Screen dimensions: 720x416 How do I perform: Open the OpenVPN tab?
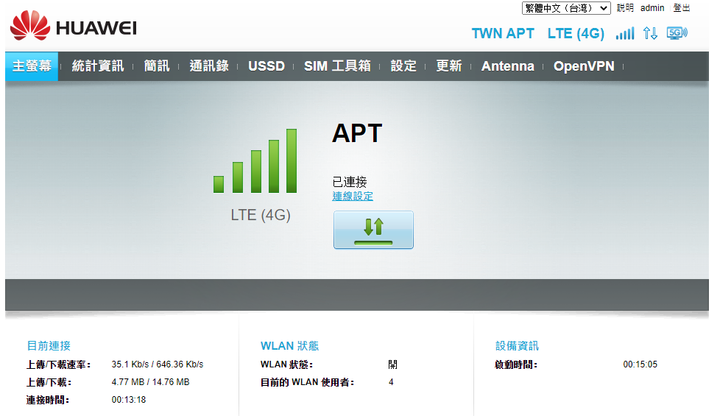click(584, 66)
